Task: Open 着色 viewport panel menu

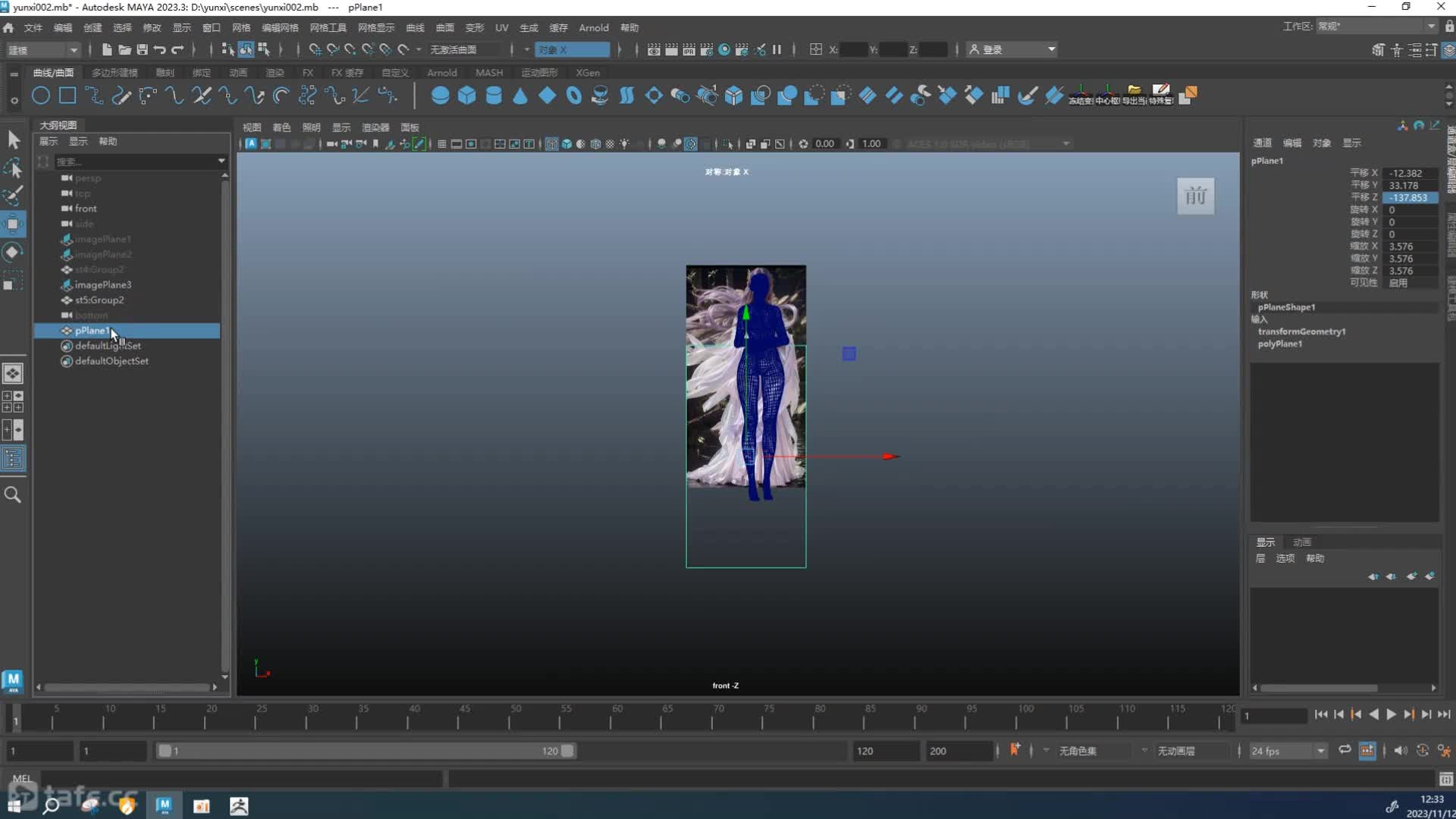Action: pos(281,127)
